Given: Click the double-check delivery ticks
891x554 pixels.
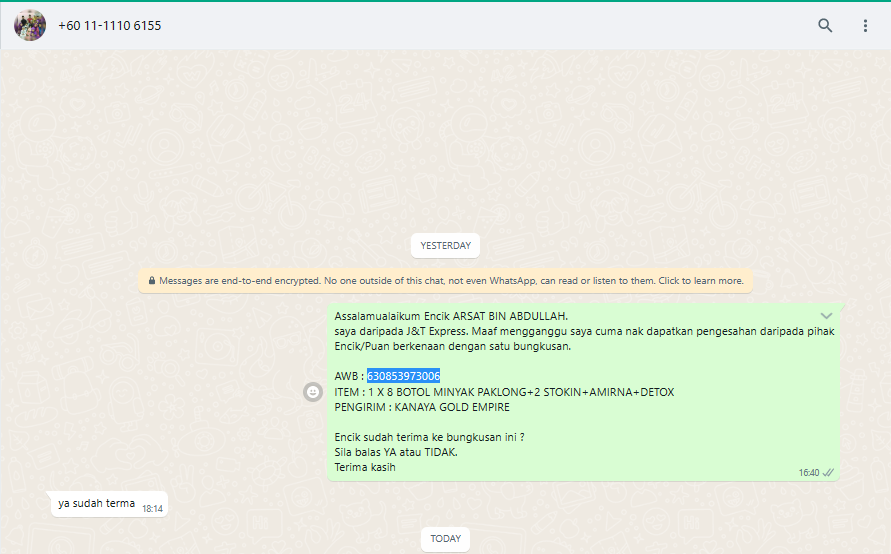Looking at the screenshot, I should pos(828,472).
